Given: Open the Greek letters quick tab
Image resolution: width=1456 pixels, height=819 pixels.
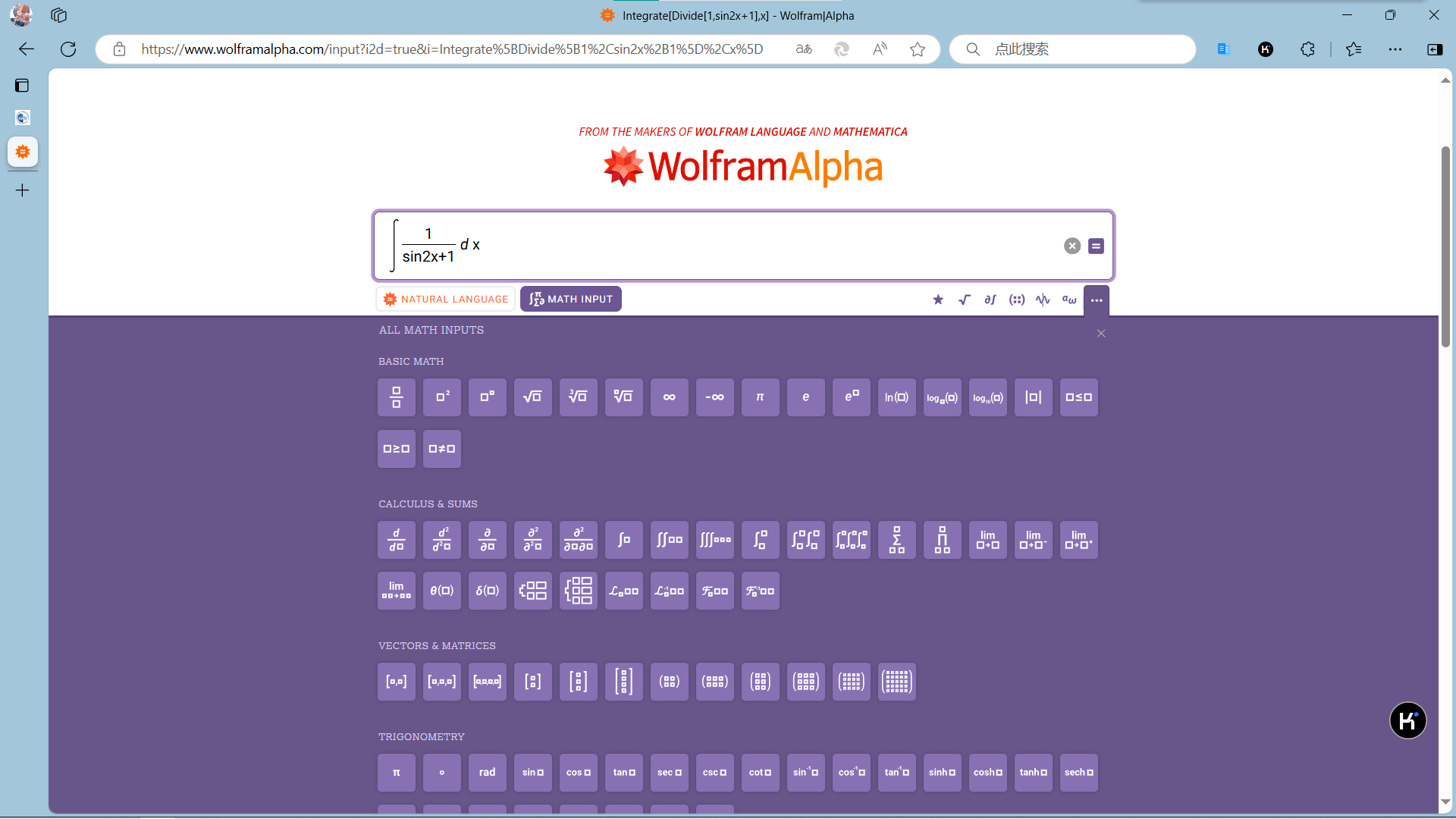Looking at the screenshot, I should point(1069,300).
